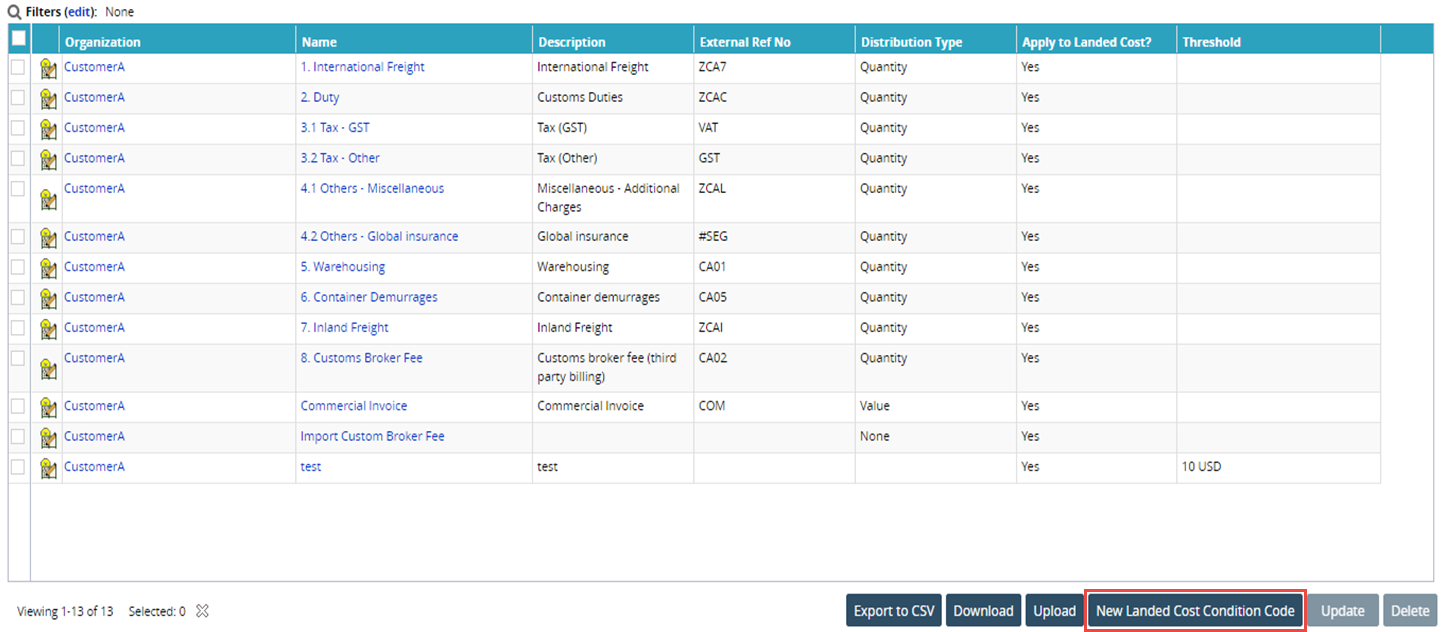Viewport: 1444px width, 632px height.
Task: Click the edit icon for the test row
Action: coord(47,468)
